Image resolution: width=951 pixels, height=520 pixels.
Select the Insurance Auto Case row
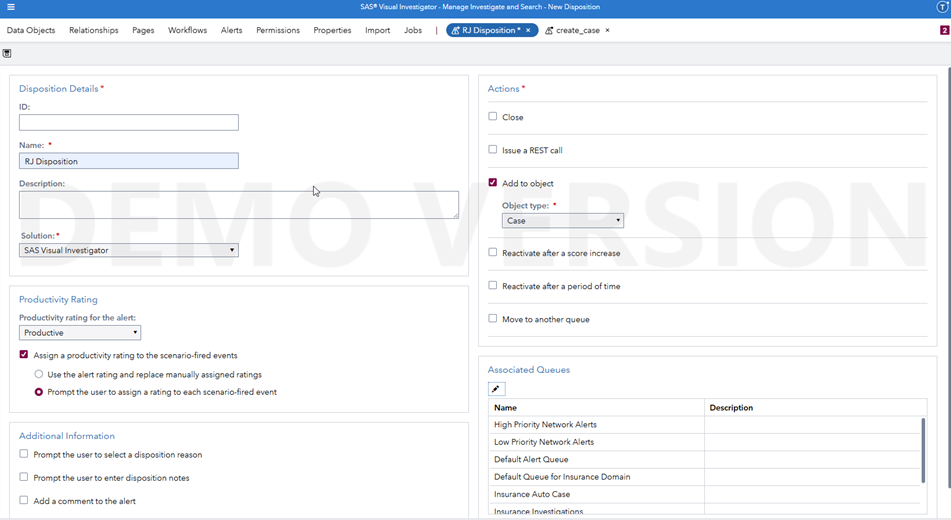704,494
